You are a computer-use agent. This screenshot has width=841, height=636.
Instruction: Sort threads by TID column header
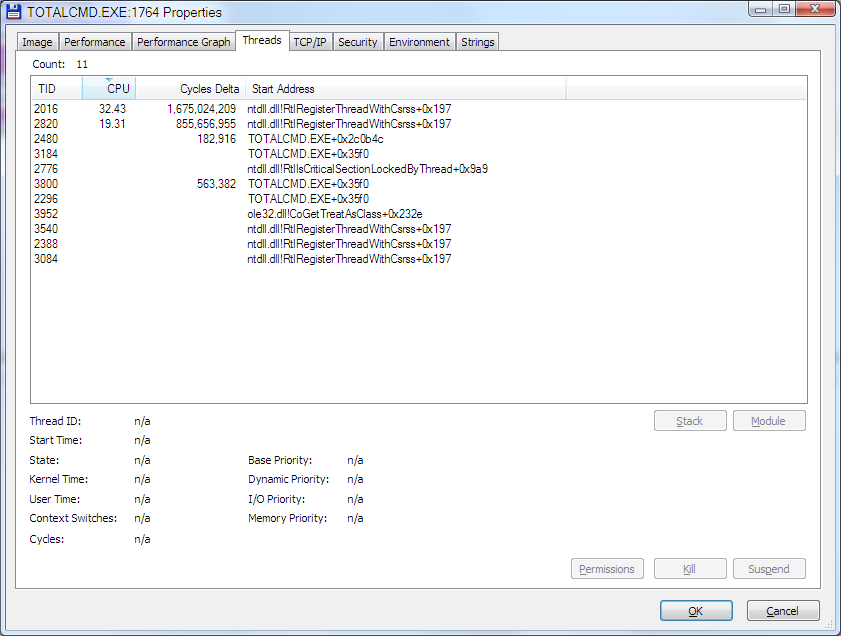(56, 88)
